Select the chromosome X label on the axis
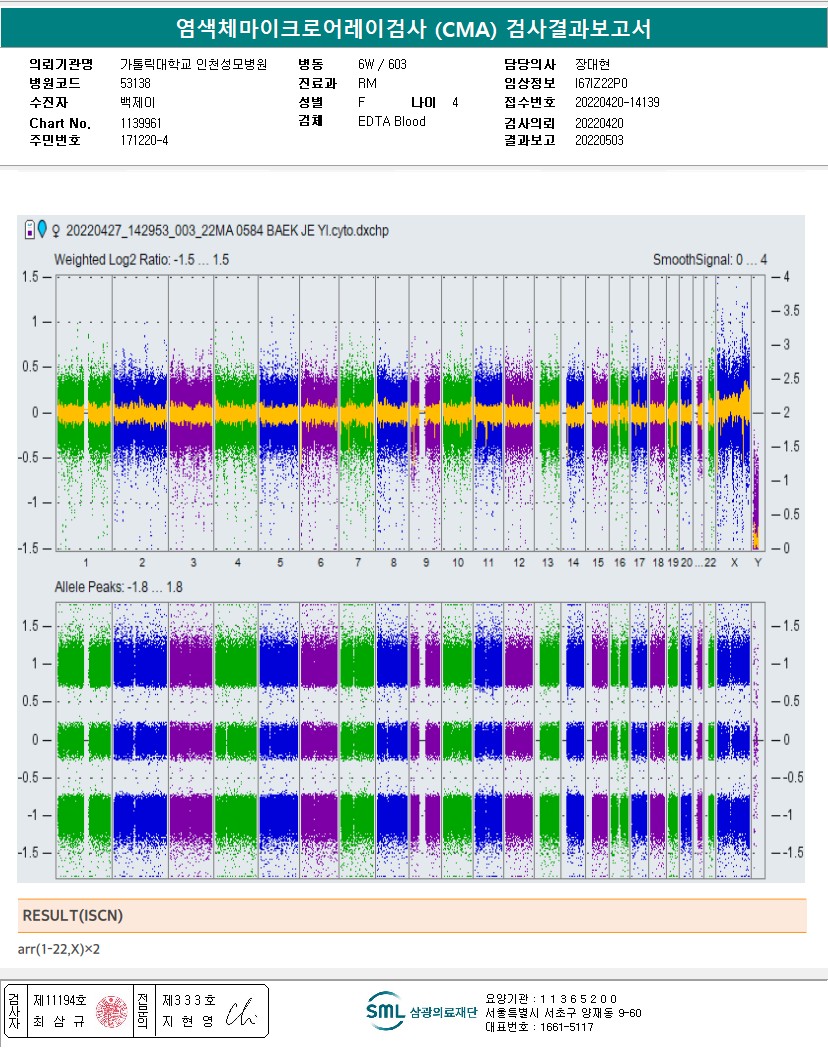 point(736,563)
